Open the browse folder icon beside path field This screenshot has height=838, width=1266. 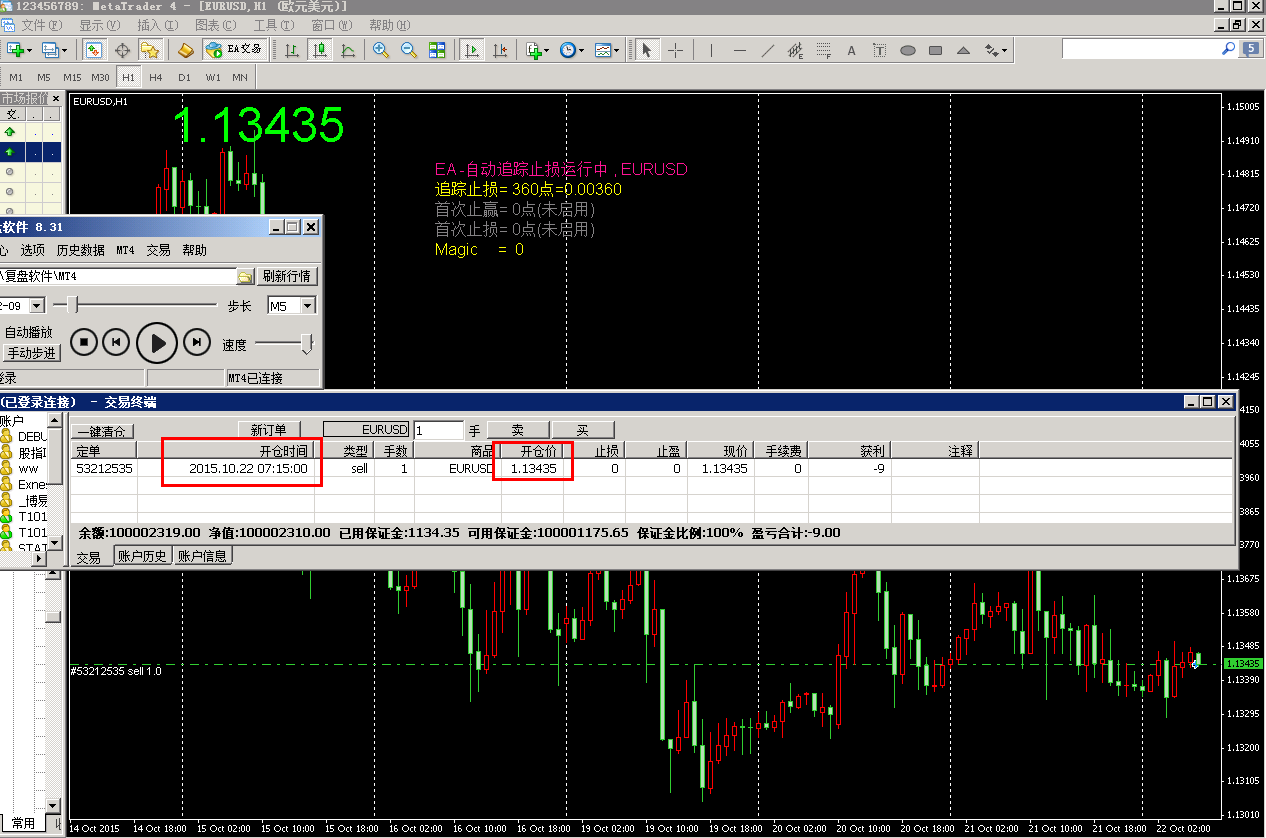245,276
